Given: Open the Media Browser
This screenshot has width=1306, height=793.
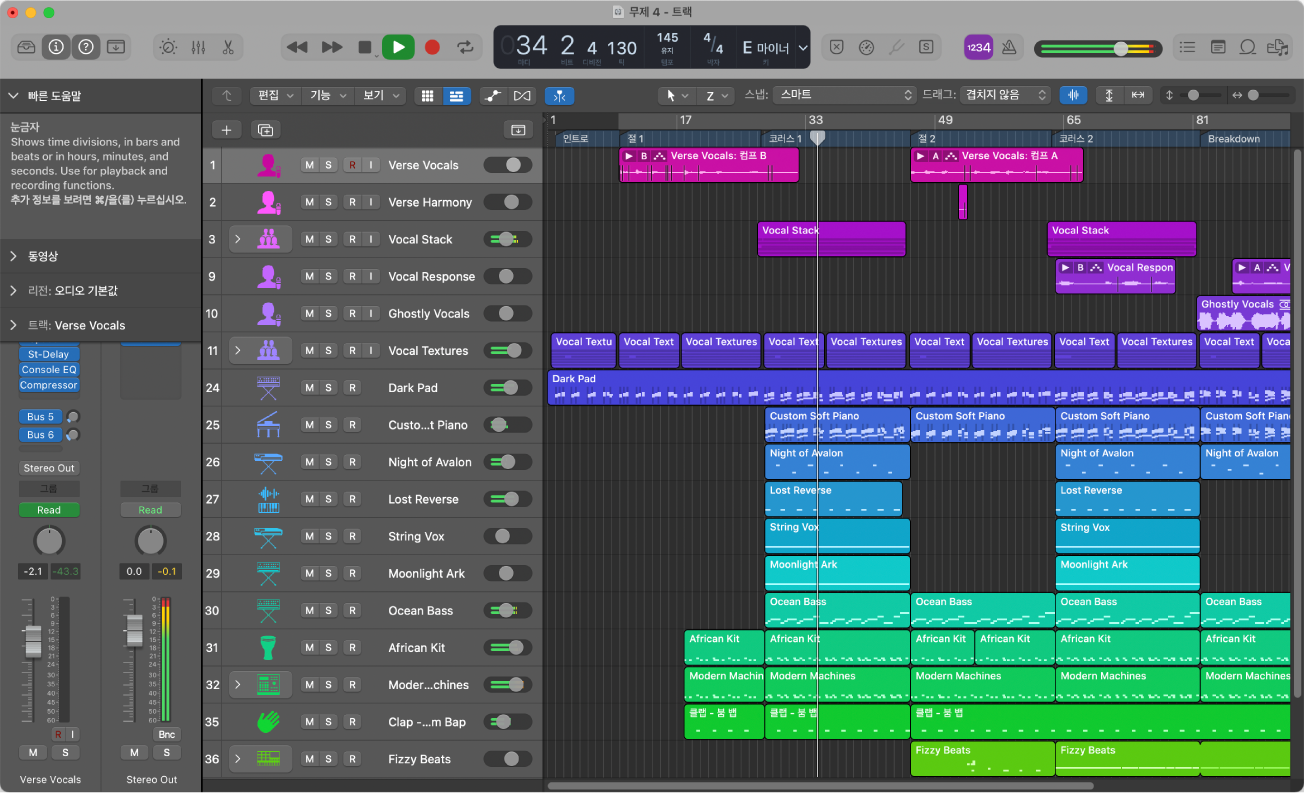Looking at the screenshot, I should click(1276, 47).
